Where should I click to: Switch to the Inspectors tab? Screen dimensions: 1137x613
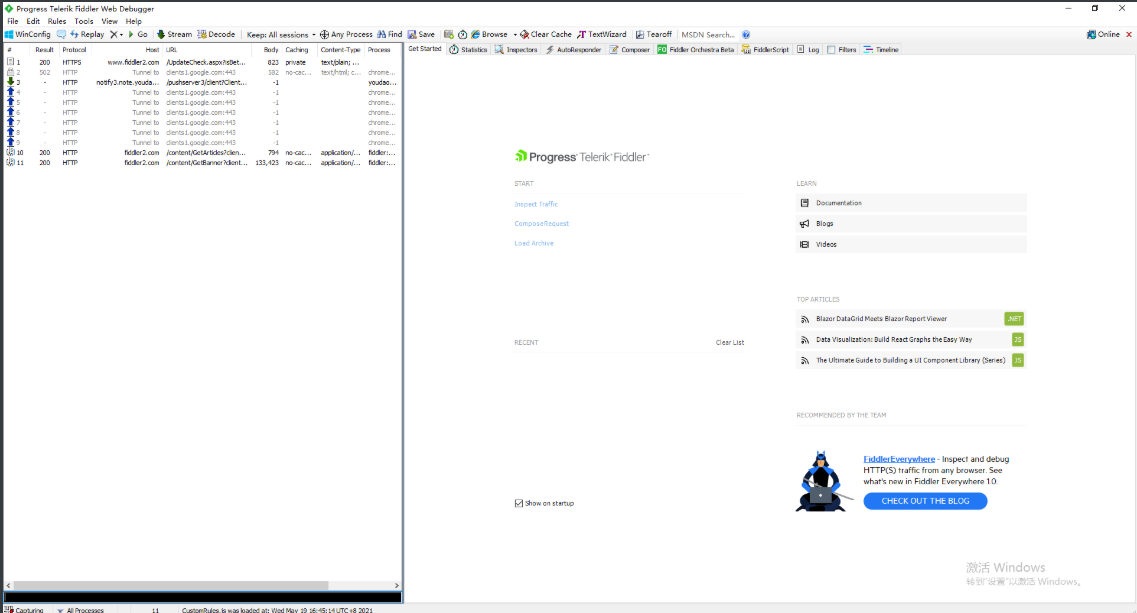(516, 49)
